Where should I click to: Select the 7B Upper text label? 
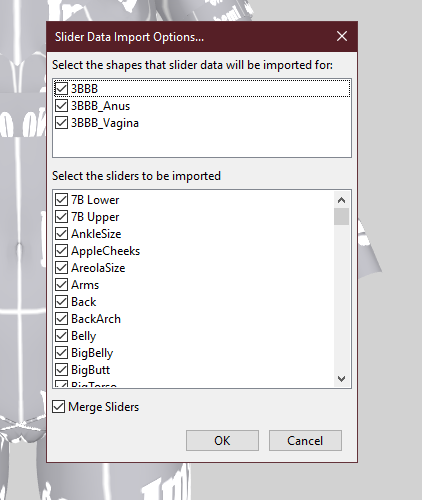[95, 217]
